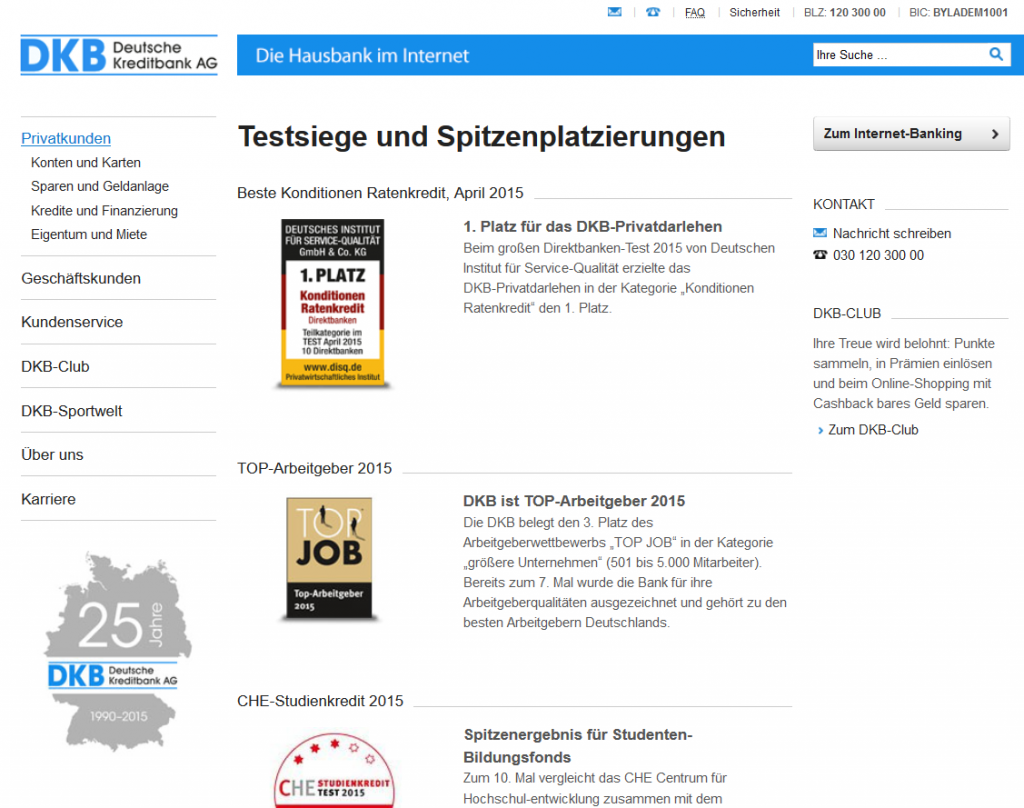Click the envelope icon in top bar
Image resolution: width=1024 pixels, height=808 pixels.
[615, 12]
